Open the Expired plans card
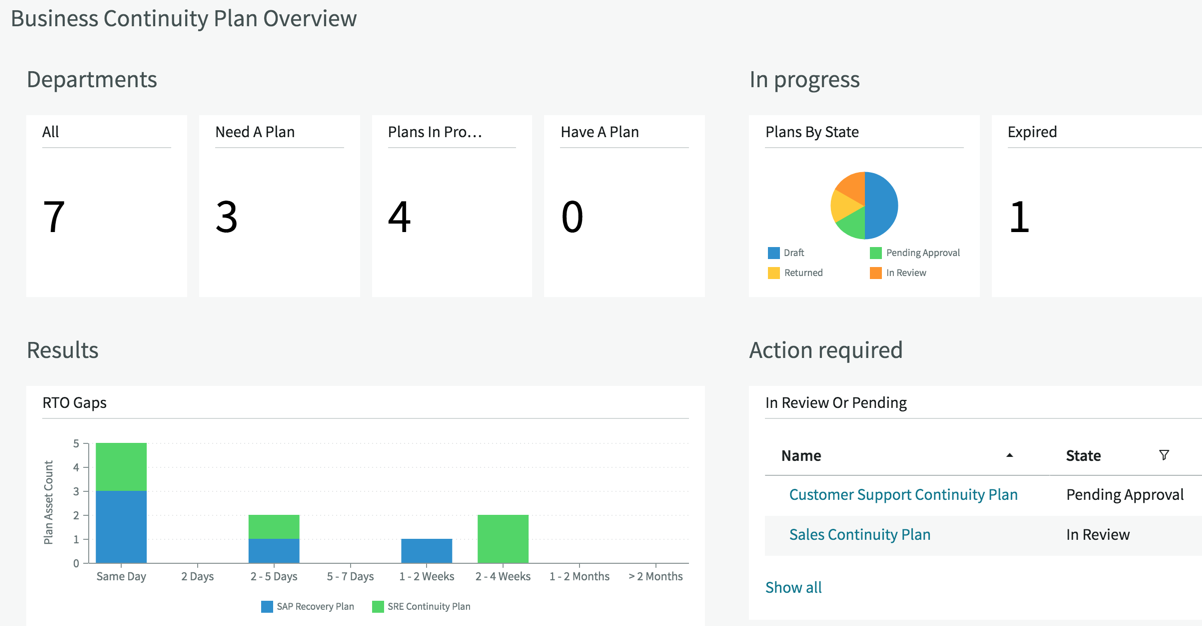 [x=1097, y=206]
